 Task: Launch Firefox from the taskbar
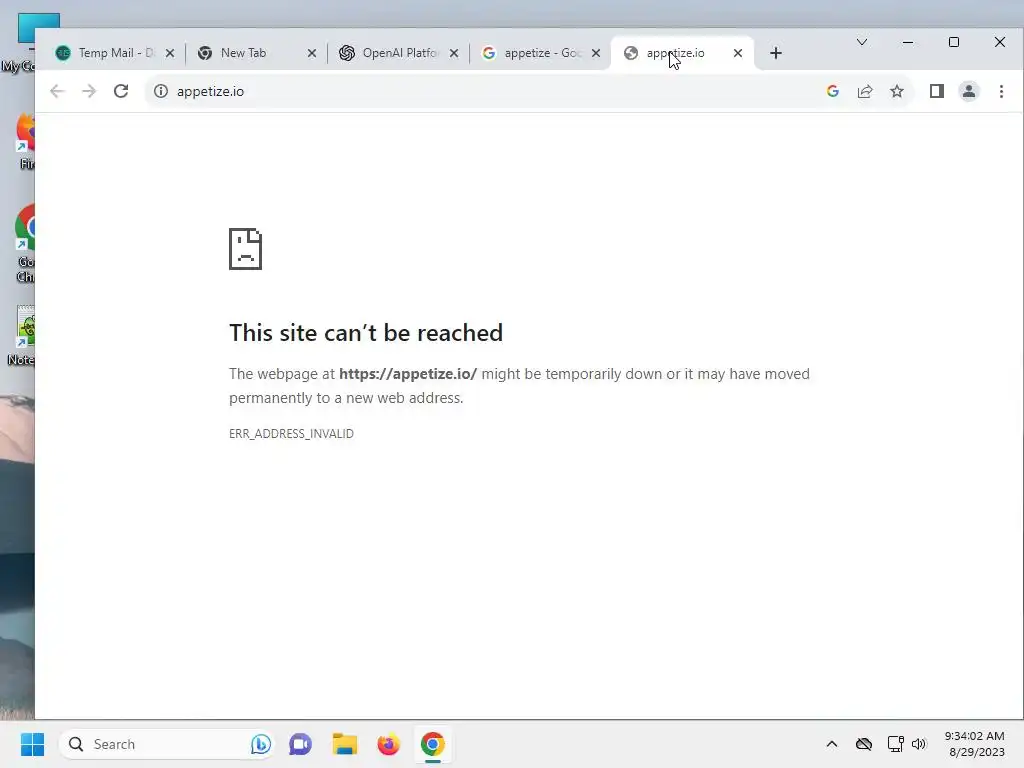[389, 744]
